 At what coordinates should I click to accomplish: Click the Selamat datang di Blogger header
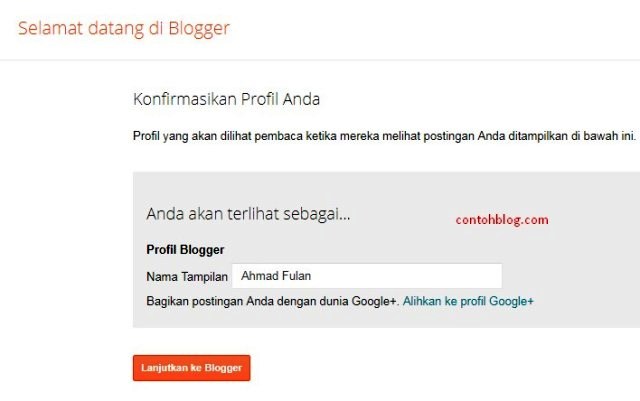point(123,28)
